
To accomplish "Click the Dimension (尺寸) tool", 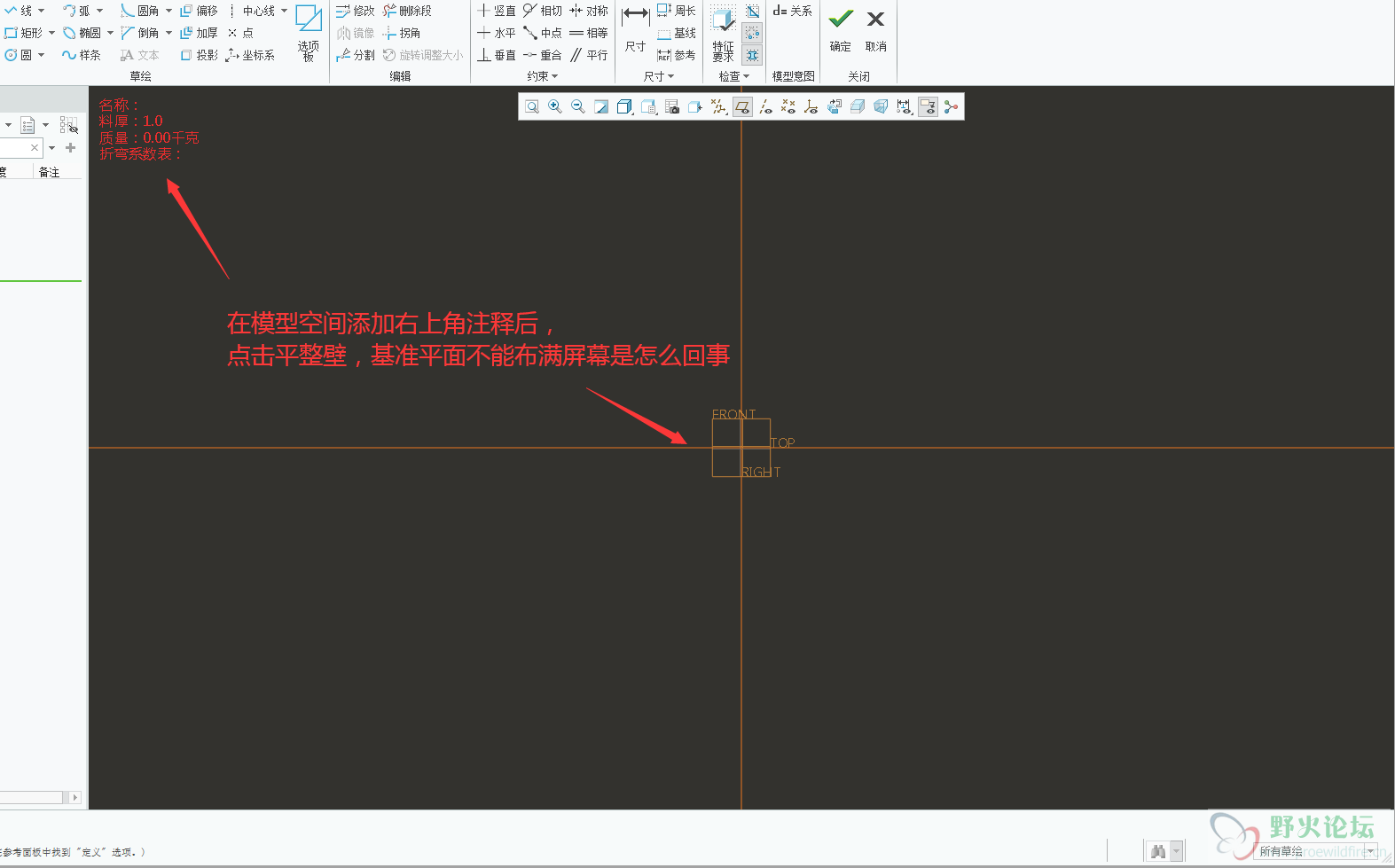I will pos(635,28).
